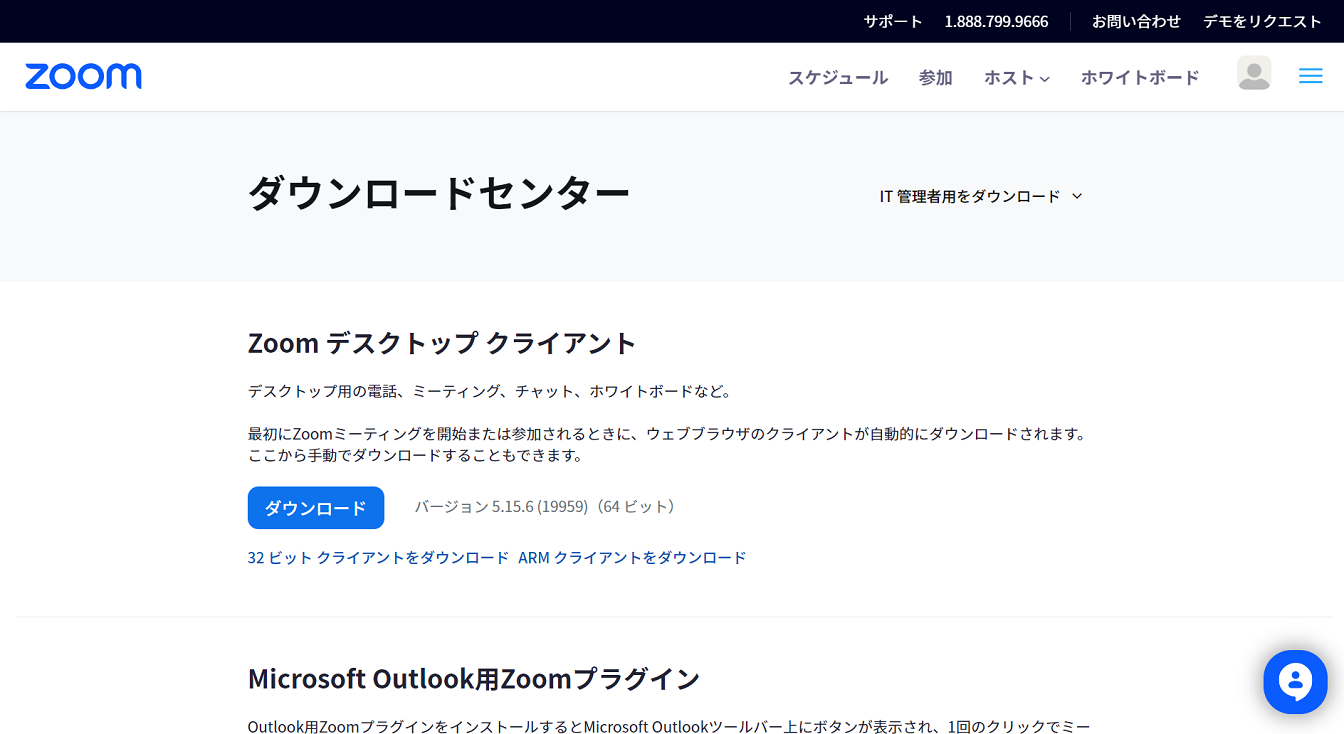Click the ARM クライアントをダウンロード link

pyautogui.click(x=632, y=558)
